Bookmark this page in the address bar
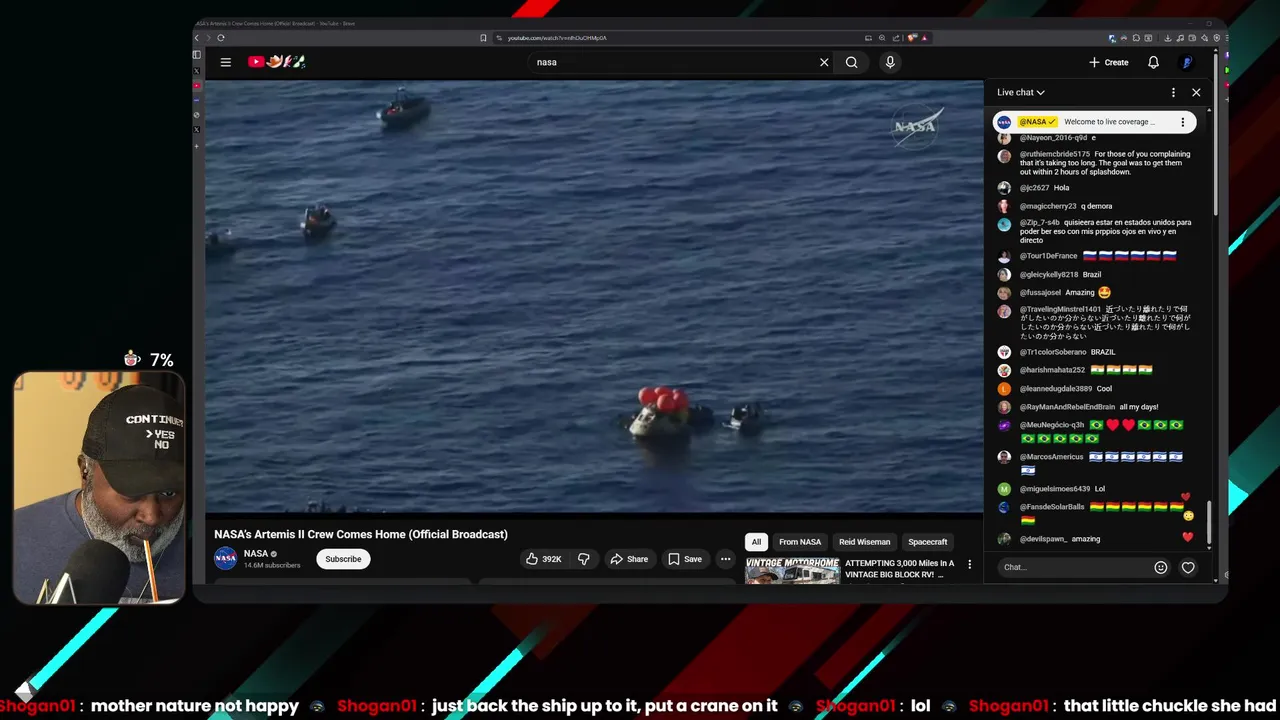 point(484,38)
